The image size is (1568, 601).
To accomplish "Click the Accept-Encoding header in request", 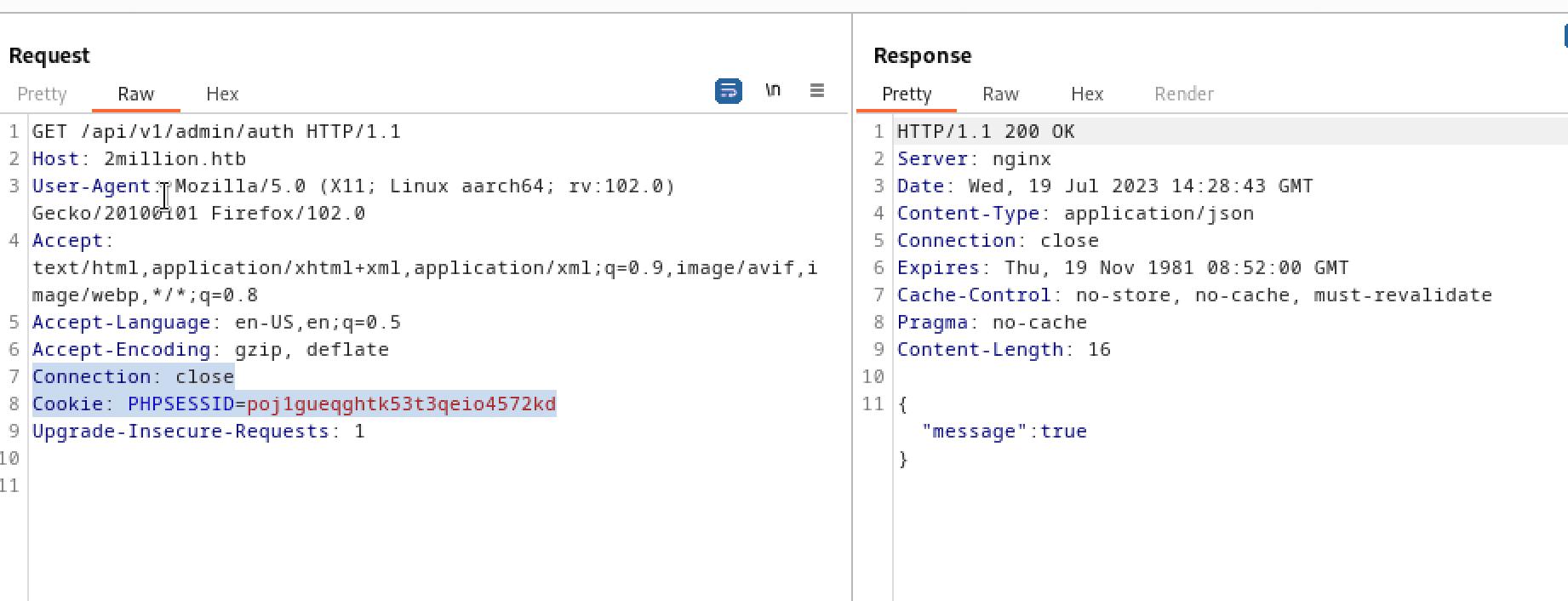I will pyautogui.click(x=121, y=349).
